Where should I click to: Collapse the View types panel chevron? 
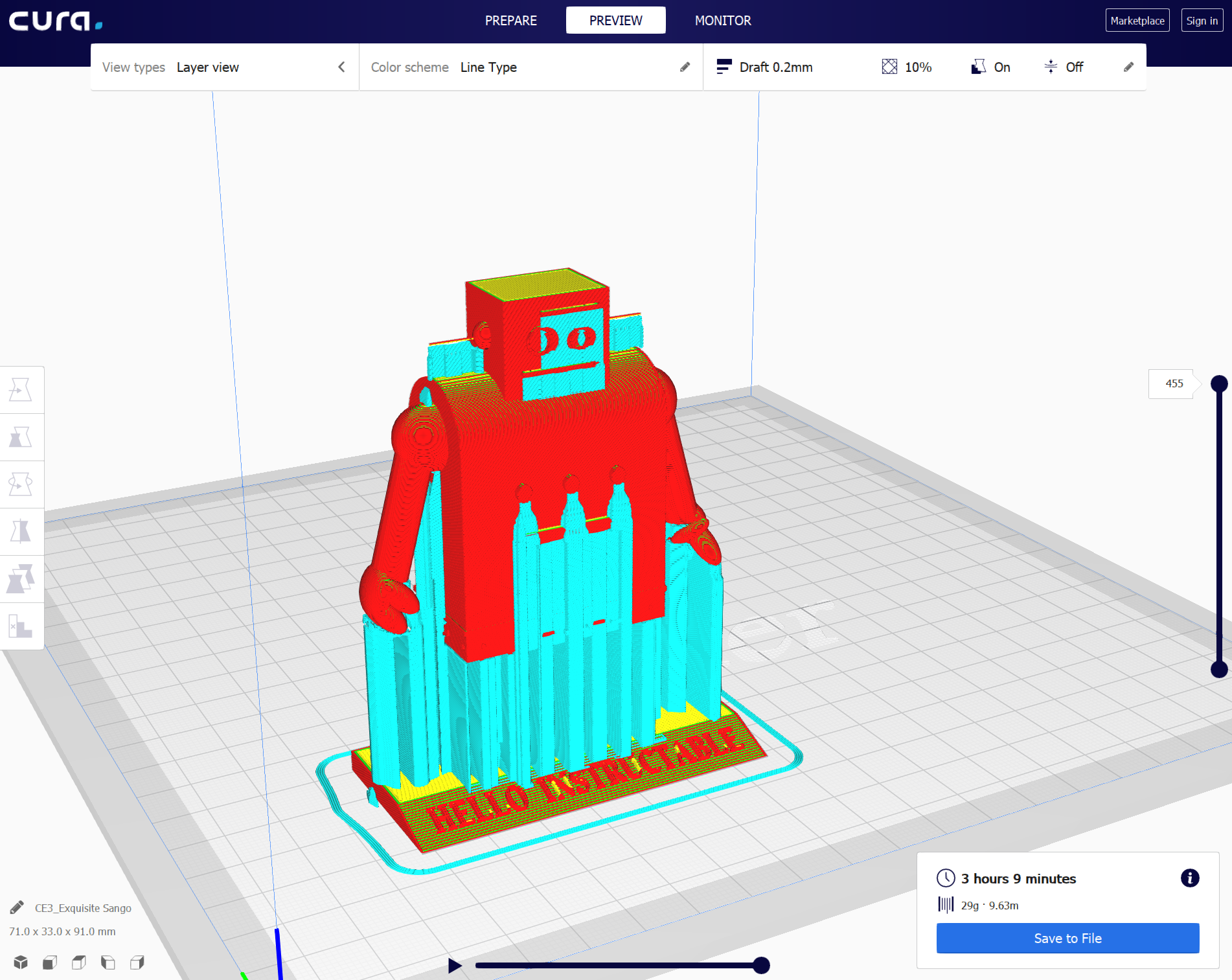(341, 67)
